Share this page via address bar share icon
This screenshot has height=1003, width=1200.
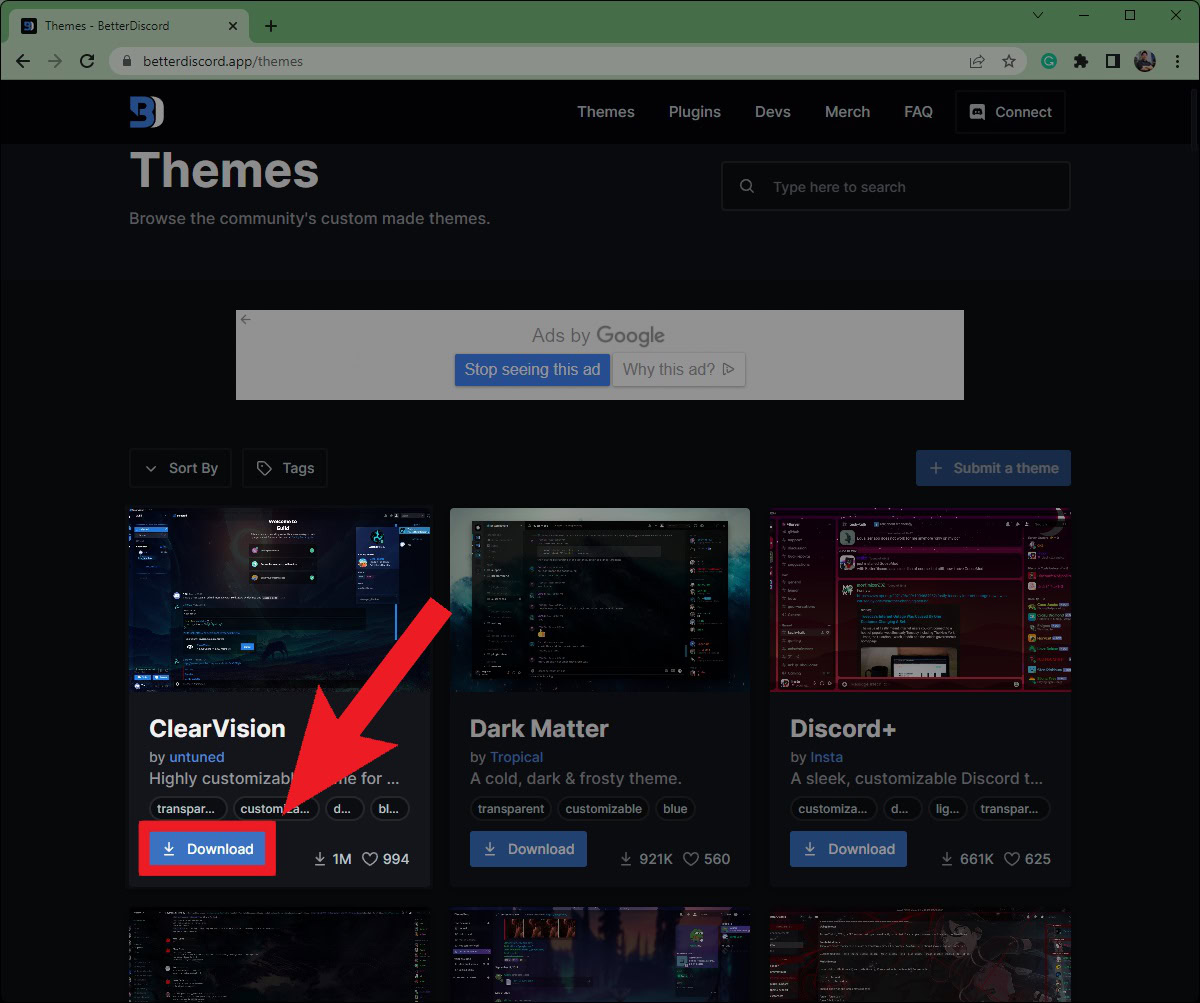point(977,61)
